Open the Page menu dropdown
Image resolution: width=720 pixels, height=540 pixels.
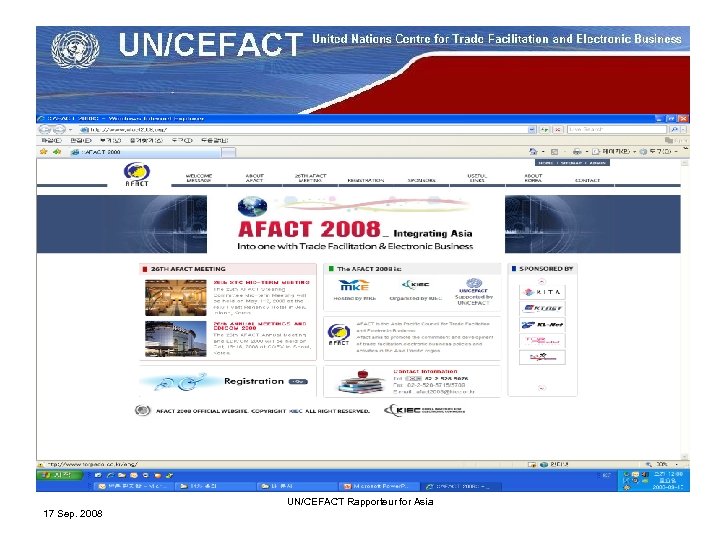613,152
